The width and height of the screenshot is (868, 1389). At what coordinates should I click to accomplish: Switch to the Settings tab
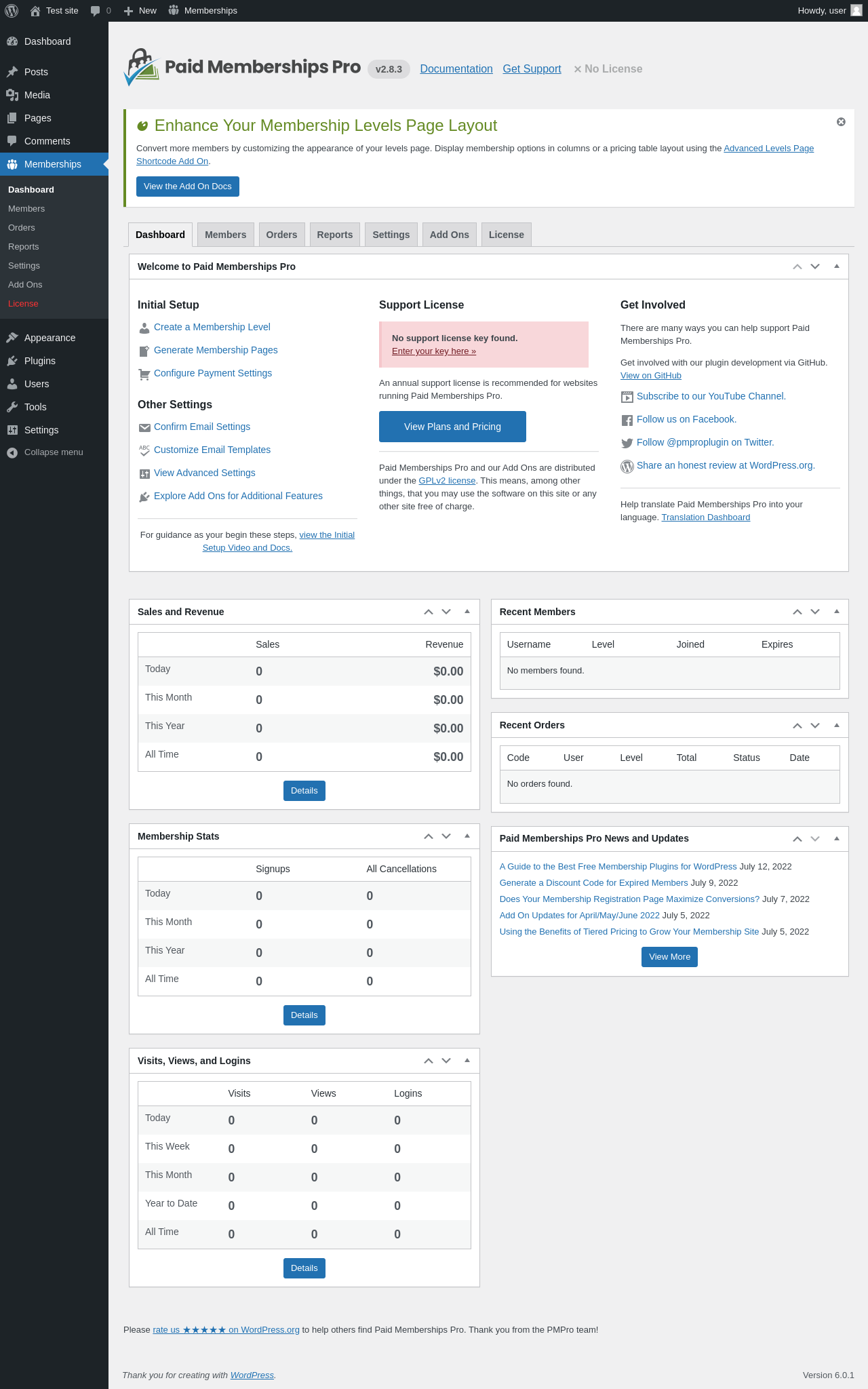point(391,235)
